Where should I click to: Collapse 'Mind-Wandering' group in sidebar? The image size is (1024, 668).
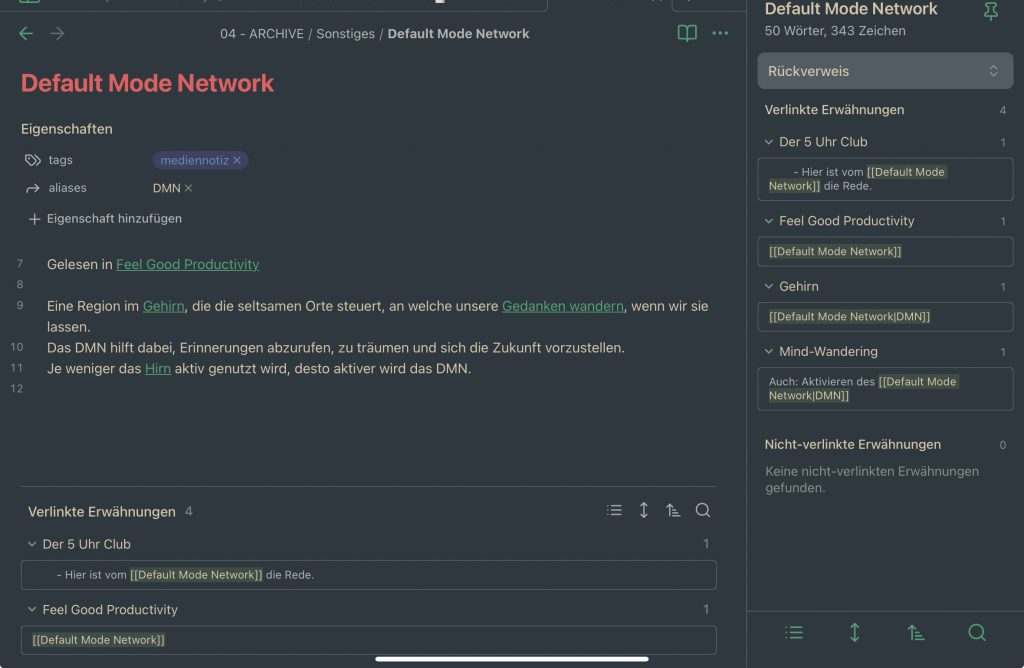[769, 352]
